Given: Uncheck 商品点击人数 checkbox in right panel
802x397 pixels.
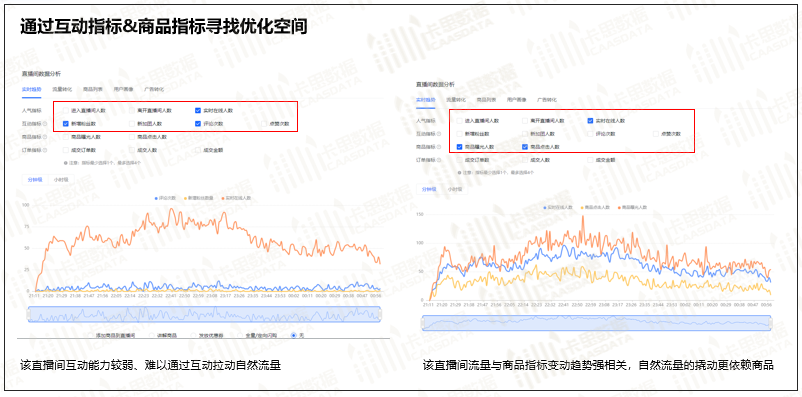Looking at the screenshot, I should (x=525, y=147).
